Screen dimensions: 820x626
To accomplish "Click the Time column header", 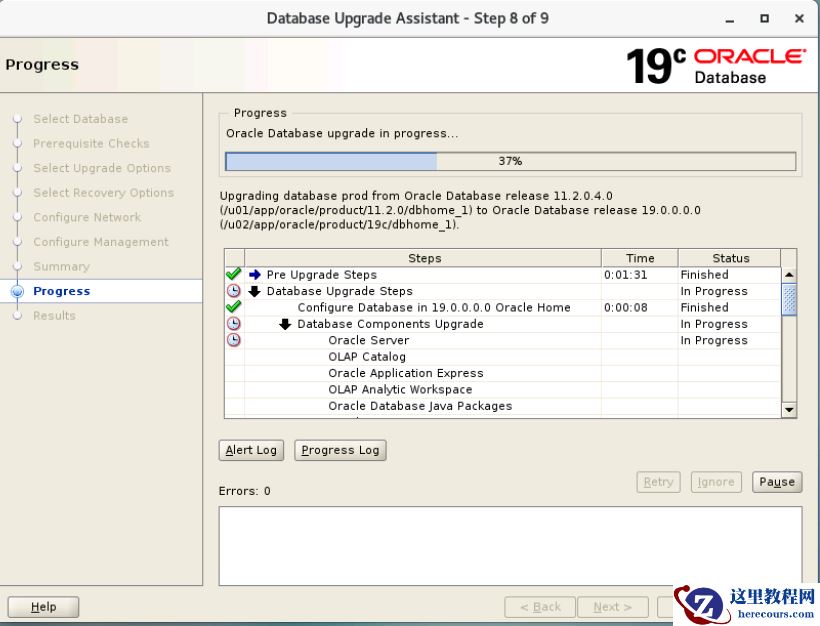I will [x=640, y=258].
